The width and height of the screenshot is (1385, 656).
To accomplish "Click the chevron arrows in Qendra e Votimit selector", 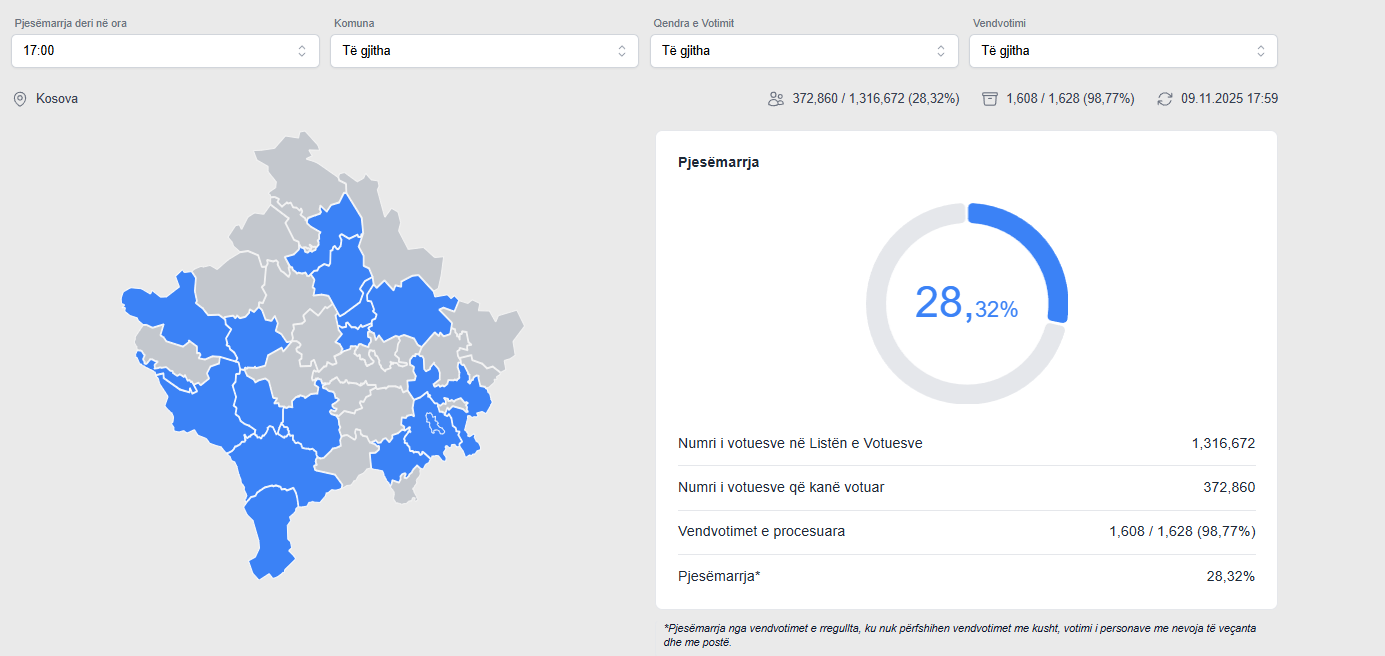I will (940, 51).
